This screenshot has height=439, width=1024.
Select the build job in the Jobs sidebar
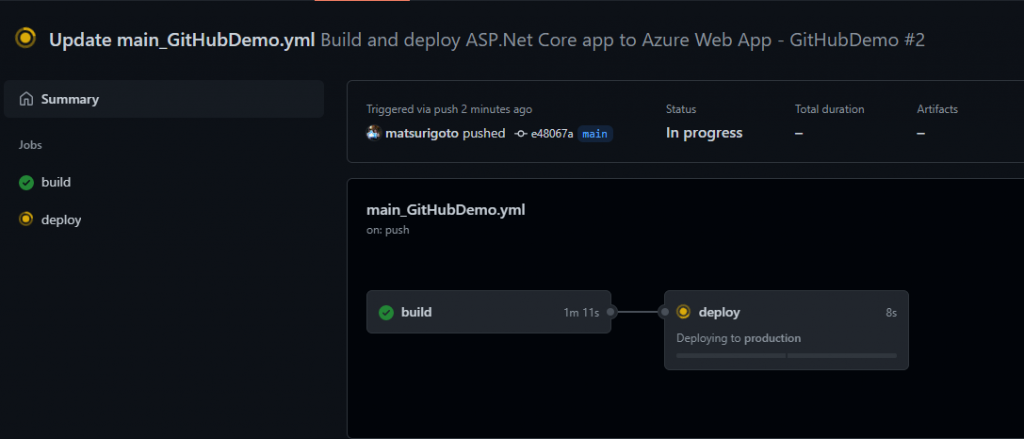[x=56, y=182]
